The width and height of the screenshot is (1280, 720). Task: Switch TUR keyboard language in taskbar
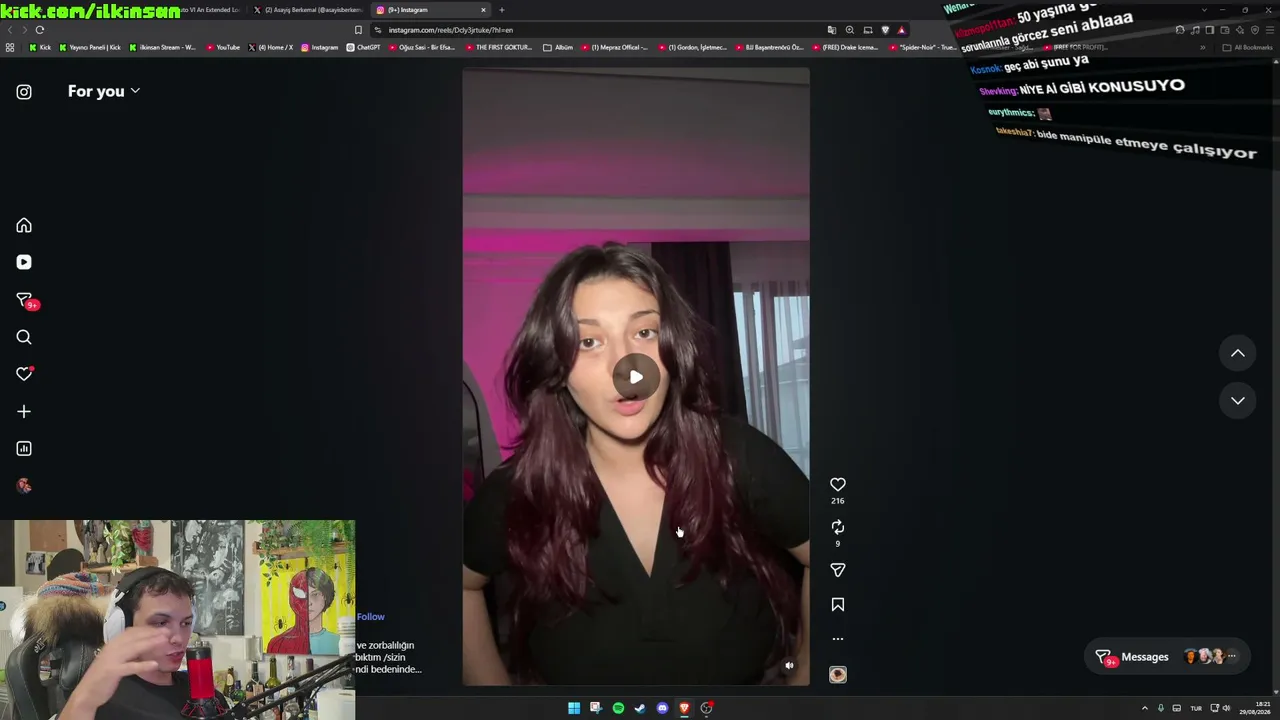[1196, 708]
